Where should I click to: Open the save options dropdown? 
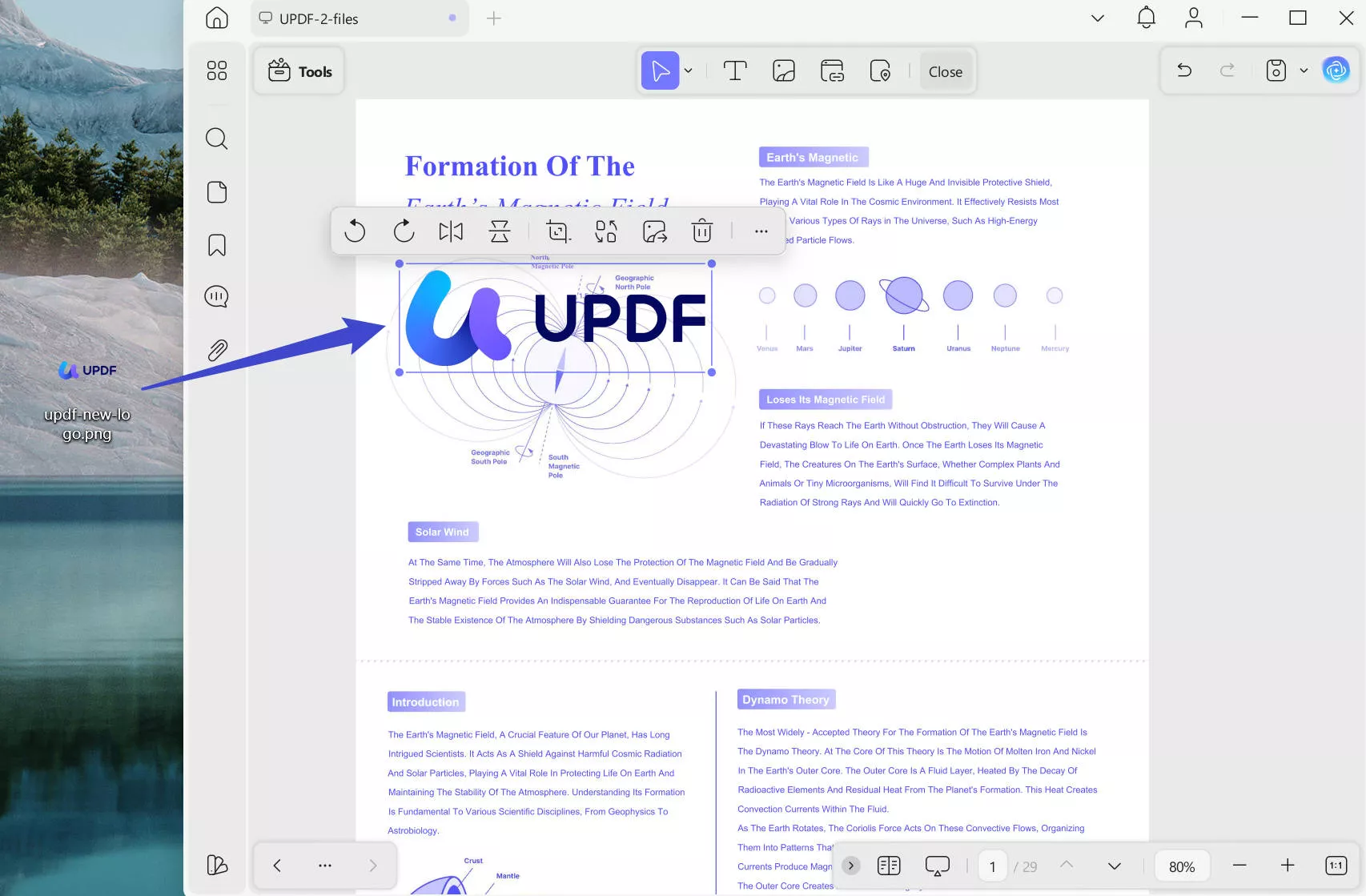1303,70
